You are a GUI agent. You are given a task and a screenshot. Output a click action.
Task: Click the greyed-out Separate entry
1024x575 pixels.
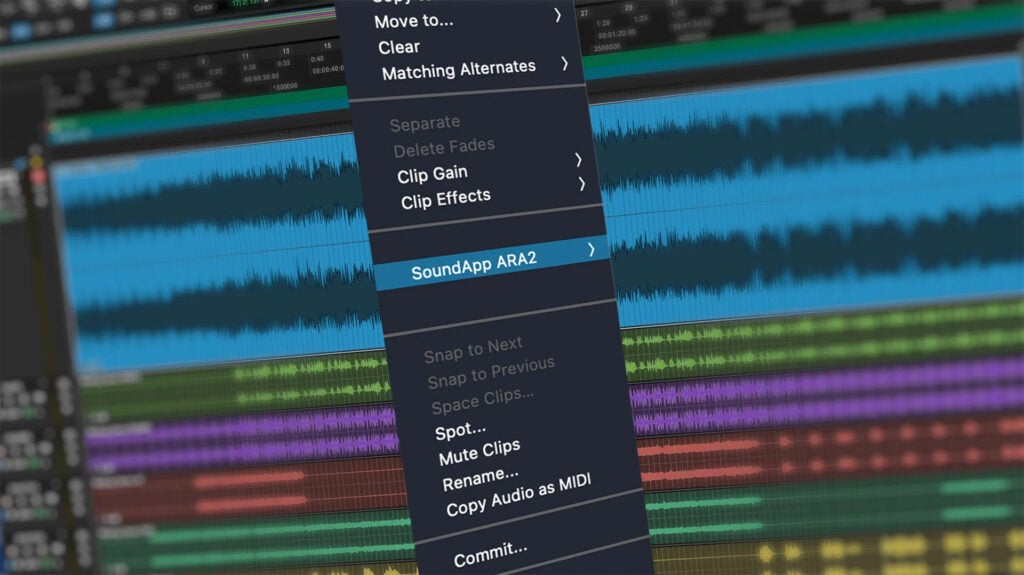pos(425,123)
